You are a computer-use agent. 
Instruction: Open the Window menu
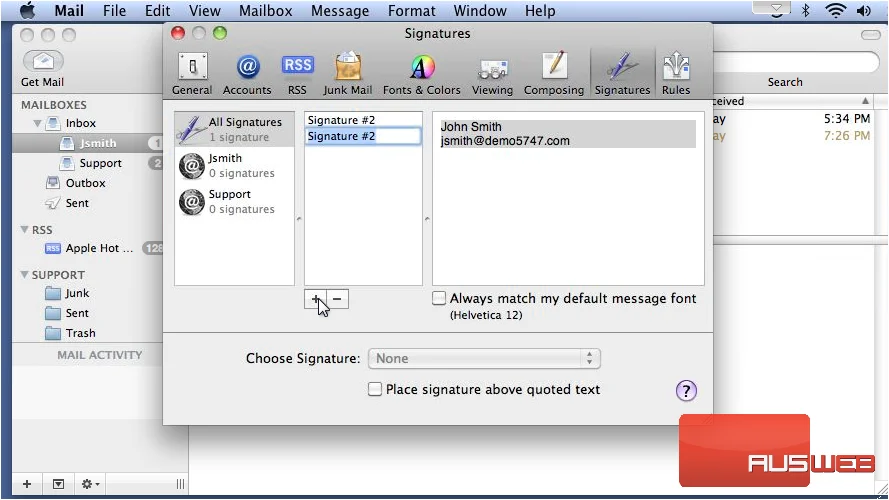pos(480,11)
